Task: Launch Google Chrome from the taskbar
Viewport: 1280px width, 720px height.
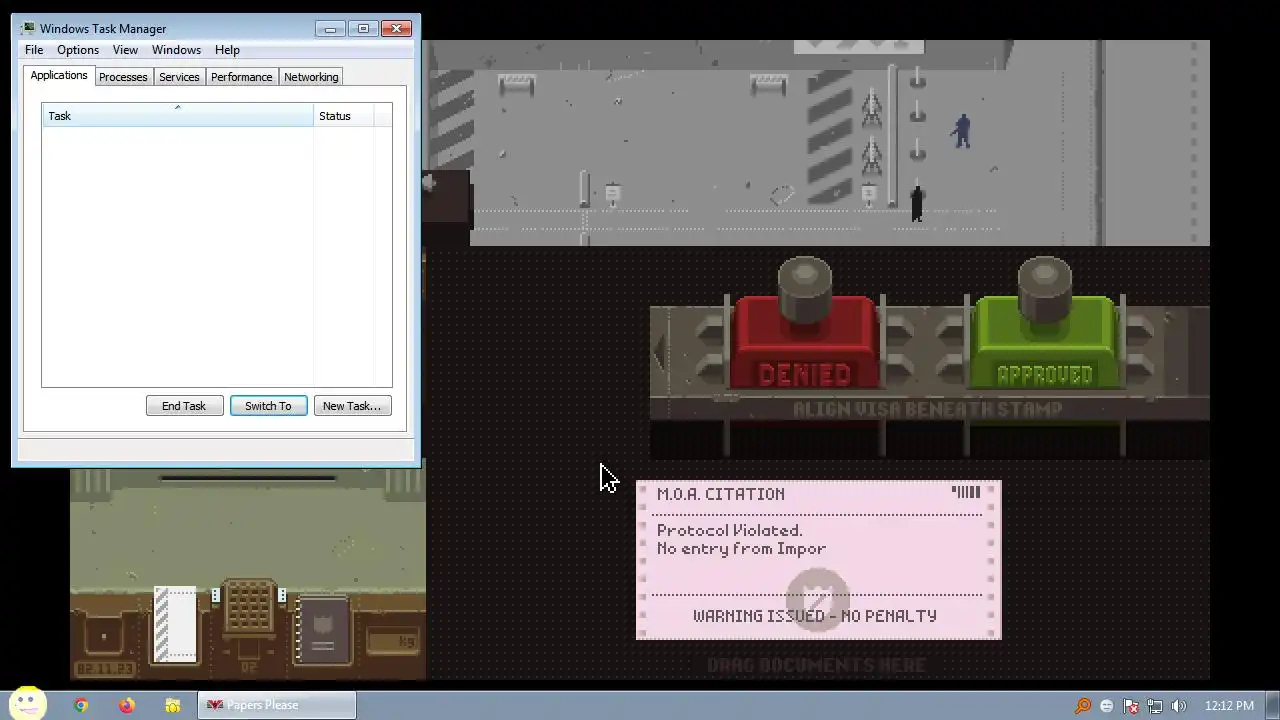Action: (x=81, y=705)
